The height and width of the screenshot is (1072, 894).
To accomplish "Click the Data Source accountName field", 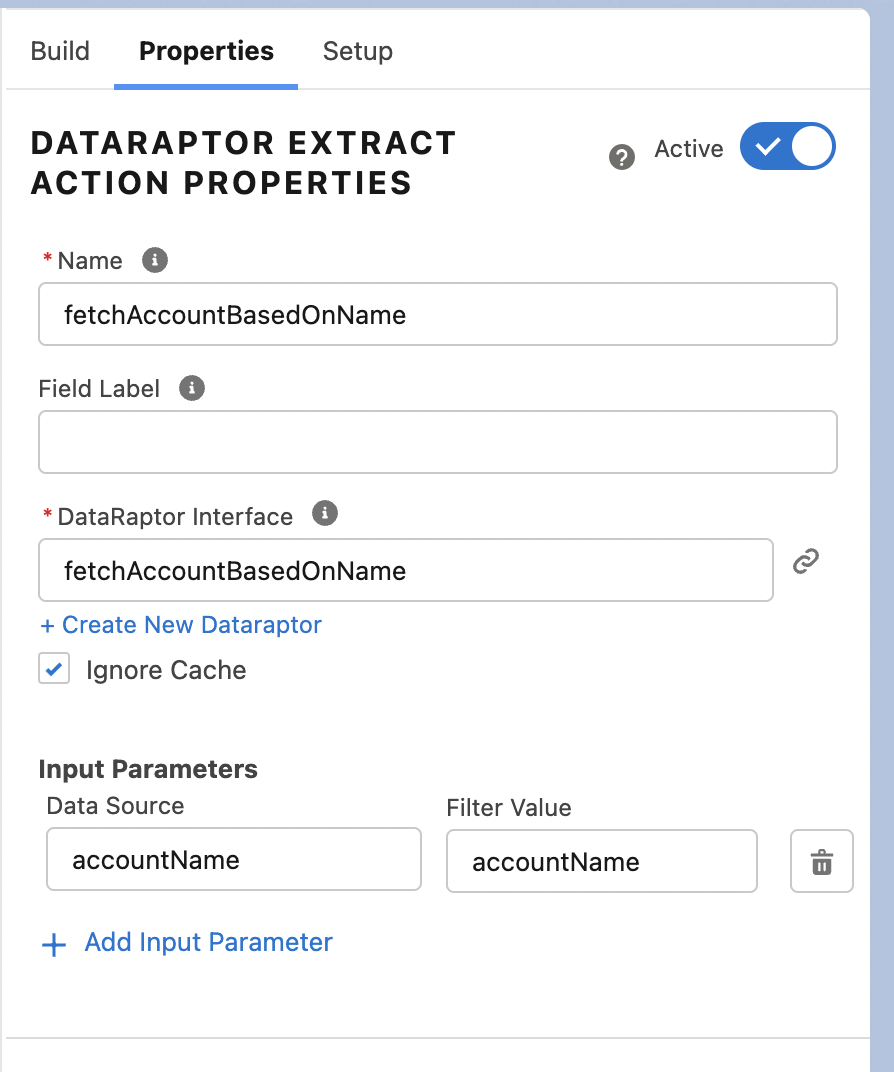I will pyautogui.click(x=233, y=860).
